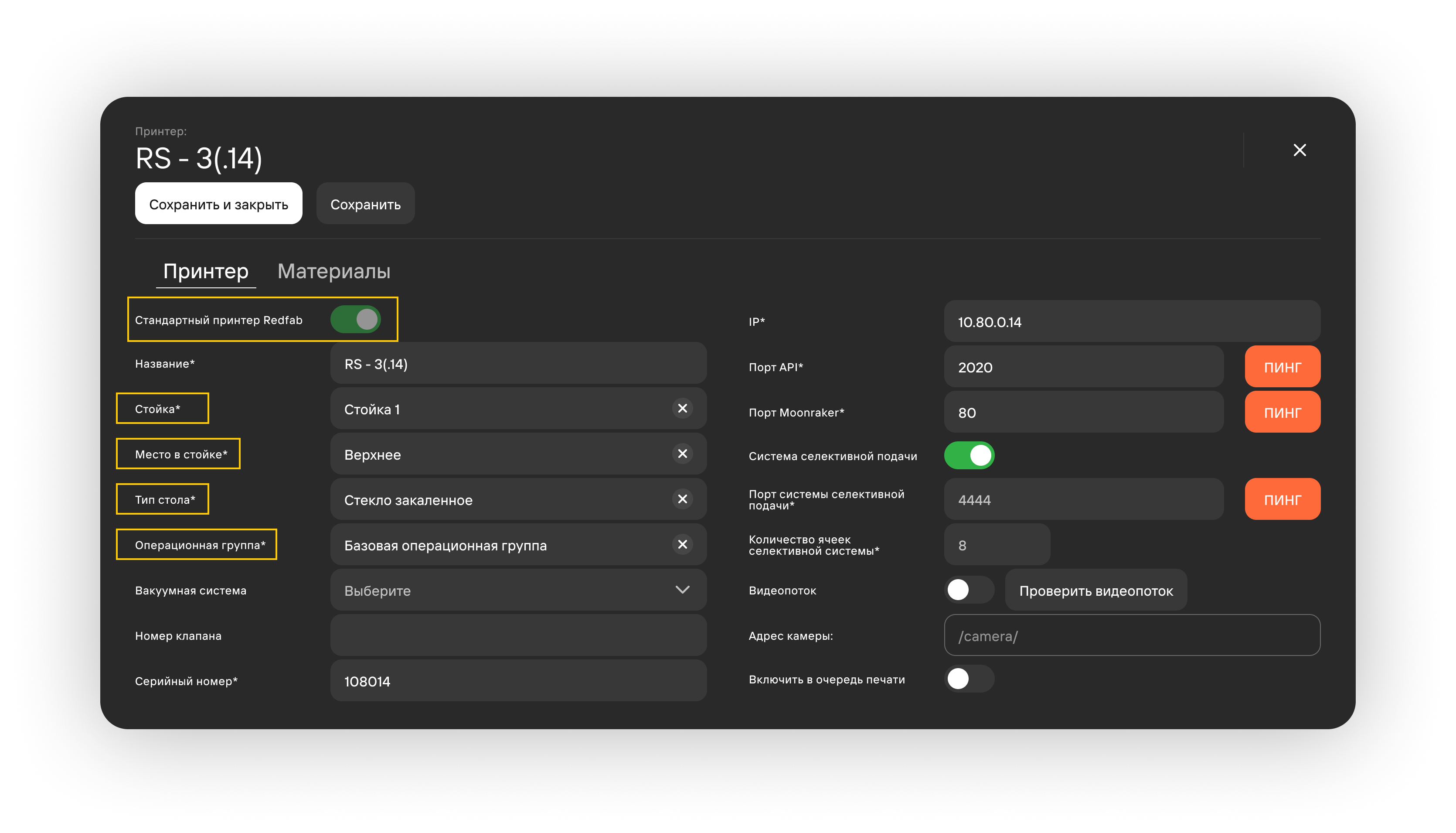This screenshot has width=1456, height=833.
Task: Click the IP address field 10.80.0.14
Action: click(1132, 321)
